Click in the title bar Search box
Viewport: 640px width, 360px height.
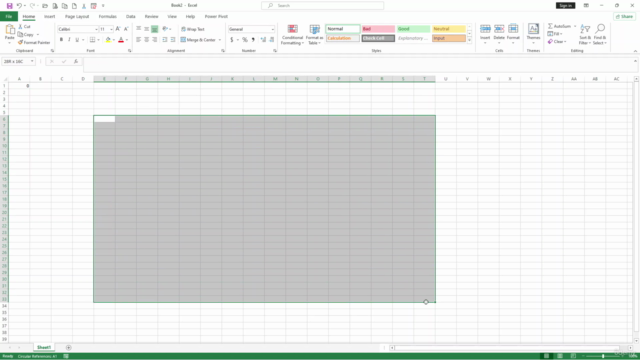coord(322,5)
